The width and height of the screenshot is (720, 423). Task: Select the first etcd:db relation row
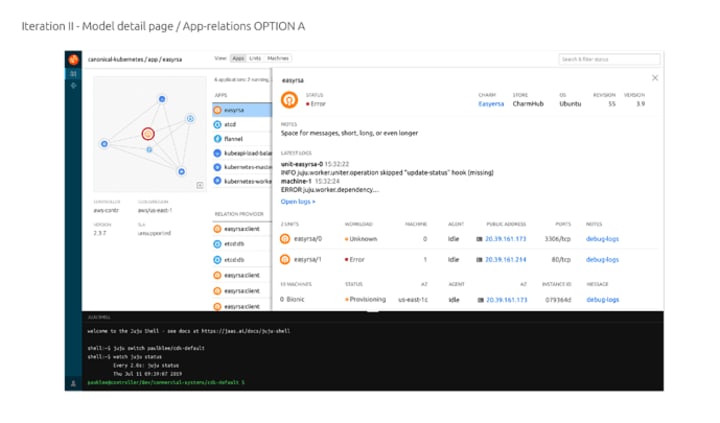(242, 244)
